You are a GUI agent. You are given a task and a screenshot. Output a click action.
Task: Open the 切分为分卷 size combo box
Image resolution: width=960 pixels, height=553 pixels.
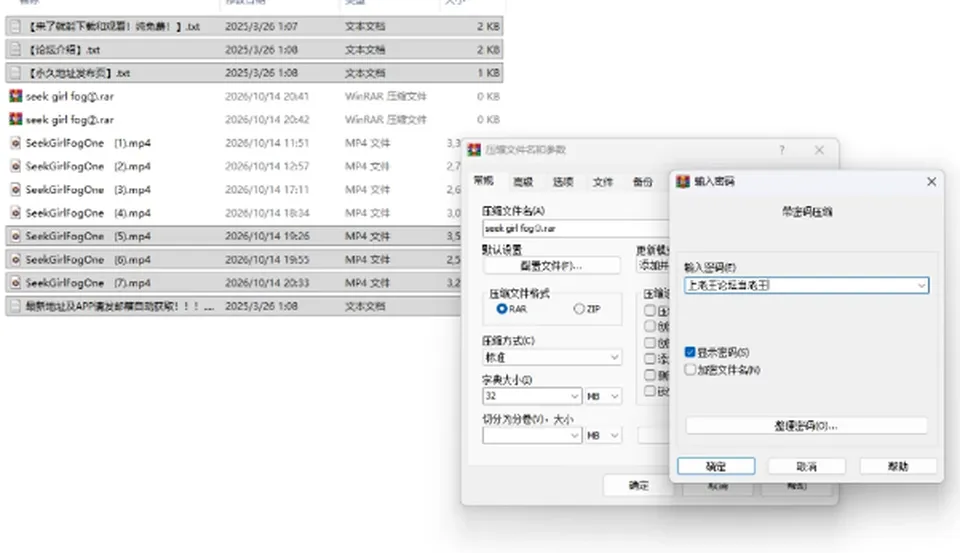[531, 435]
